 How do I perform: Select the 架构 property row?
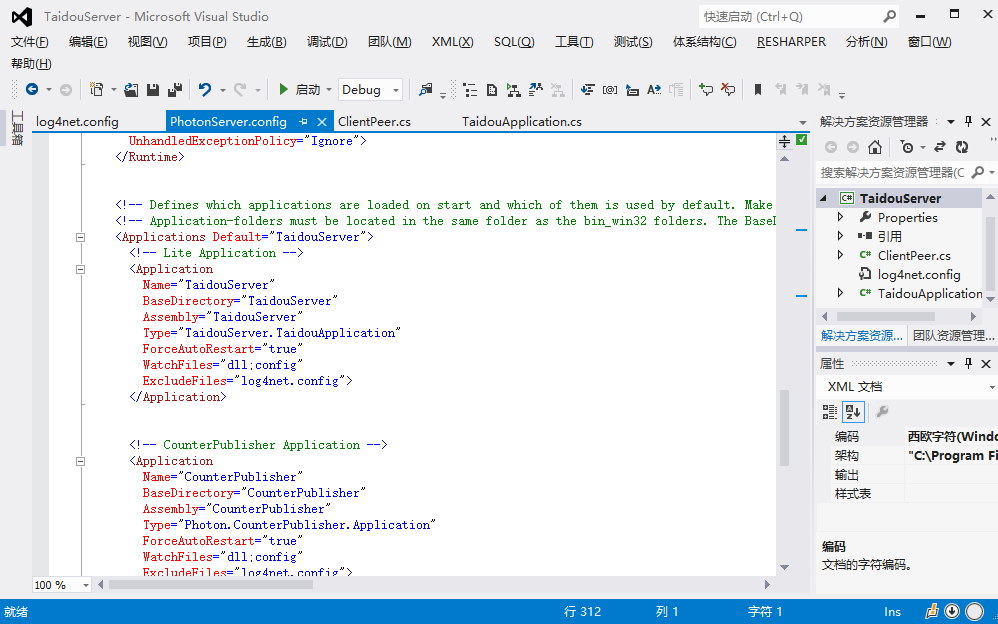pyautogui.click(x=907, y=456)
